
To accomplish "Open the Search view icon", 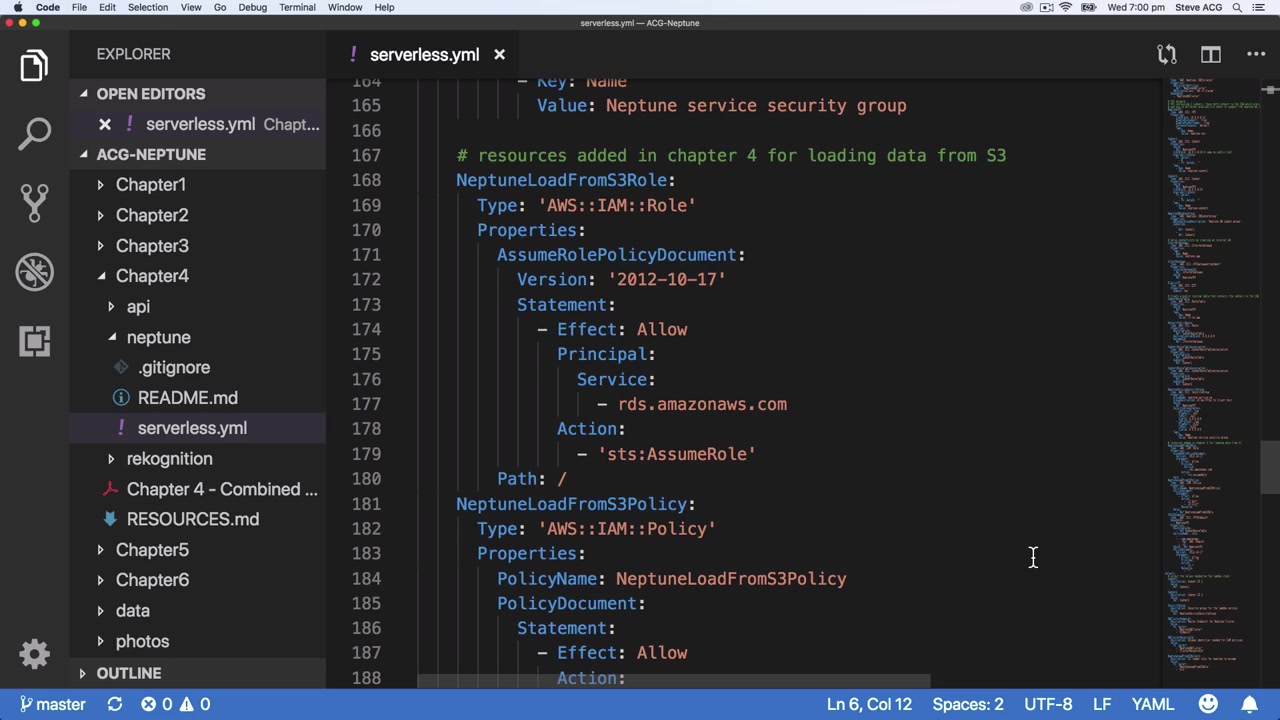I will [34, 134].
